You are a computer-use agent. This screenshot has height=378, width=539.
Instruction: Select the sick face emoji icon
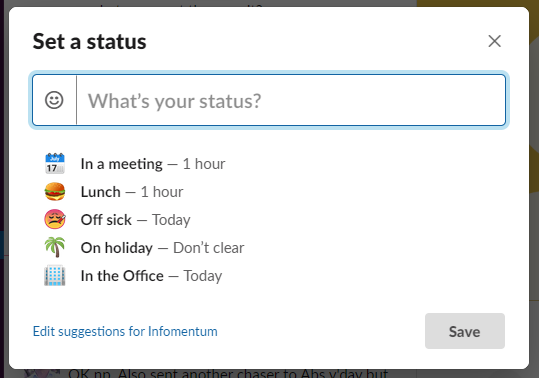tap(55, 220)
